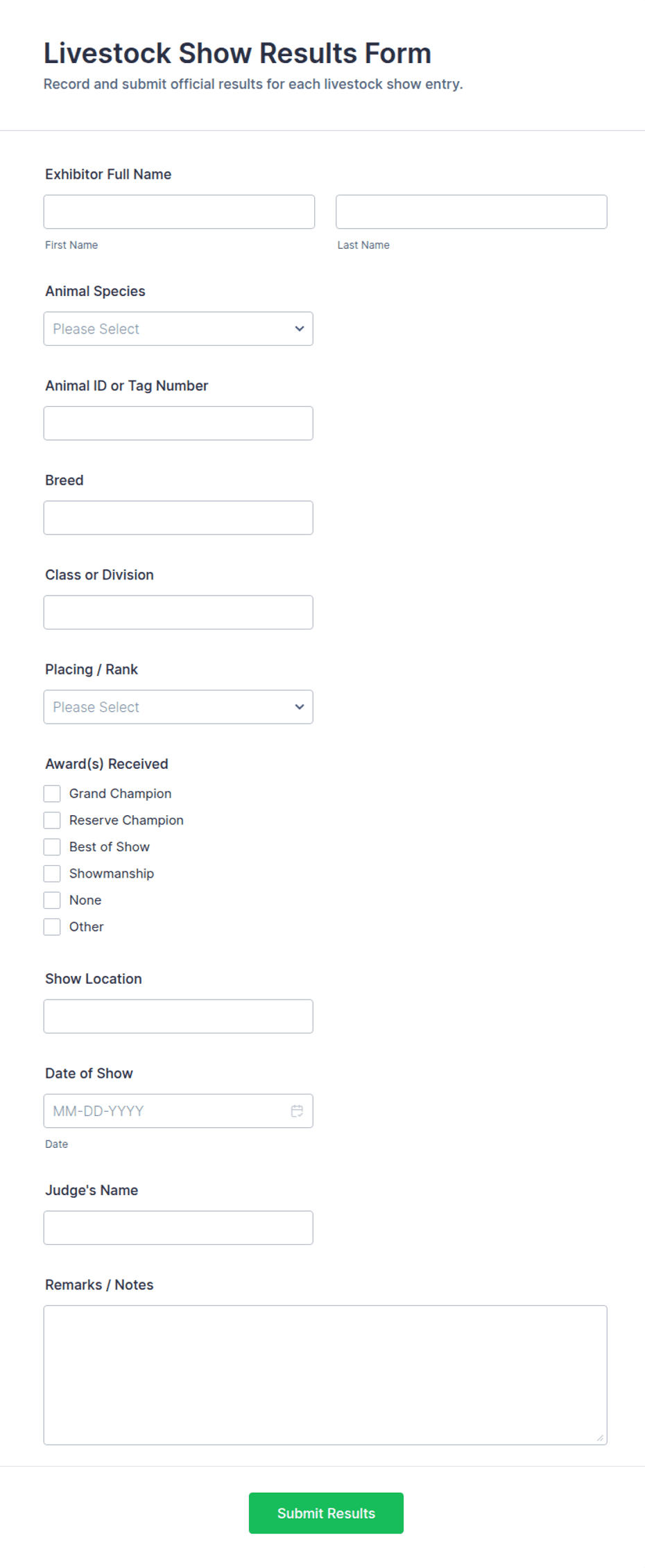Enable the Best of Show option
This screenshot has height=1568, width=645.
pos(52,846)
